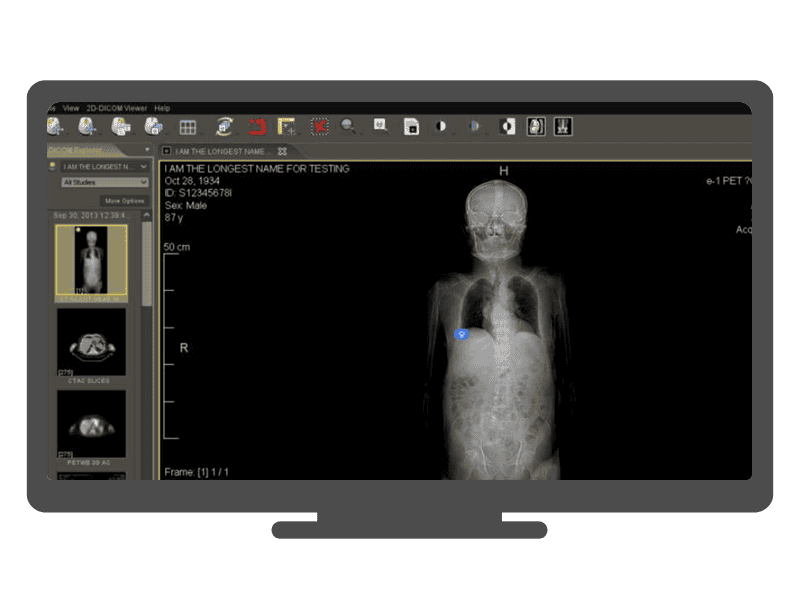The image size is (800, 600).
Task: Click the half-circle contrast icon
Action: pyautogui.click(x=441, y=126)
